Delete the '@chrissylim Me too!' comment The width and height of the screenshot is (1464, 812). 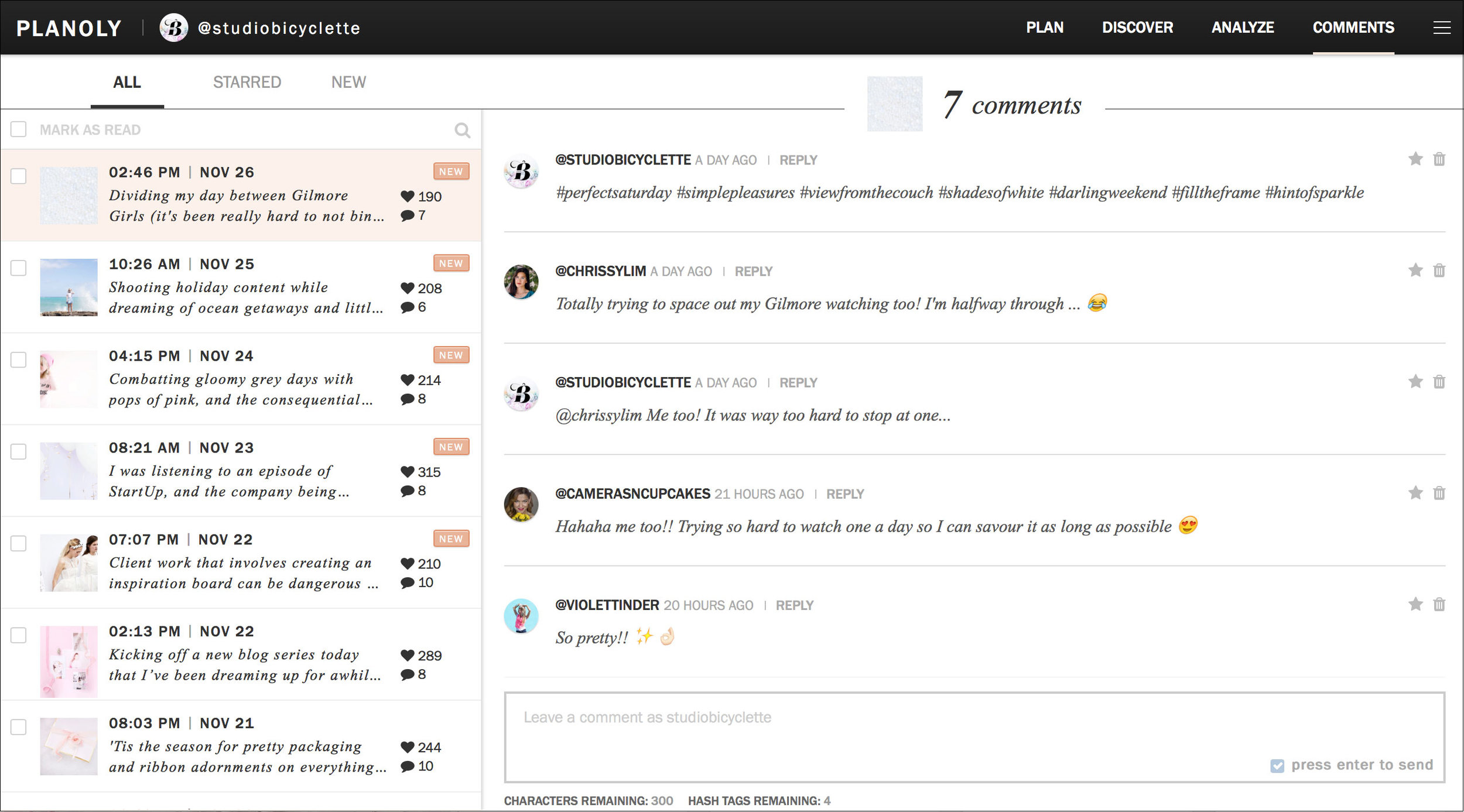(x=1439, y=381)
